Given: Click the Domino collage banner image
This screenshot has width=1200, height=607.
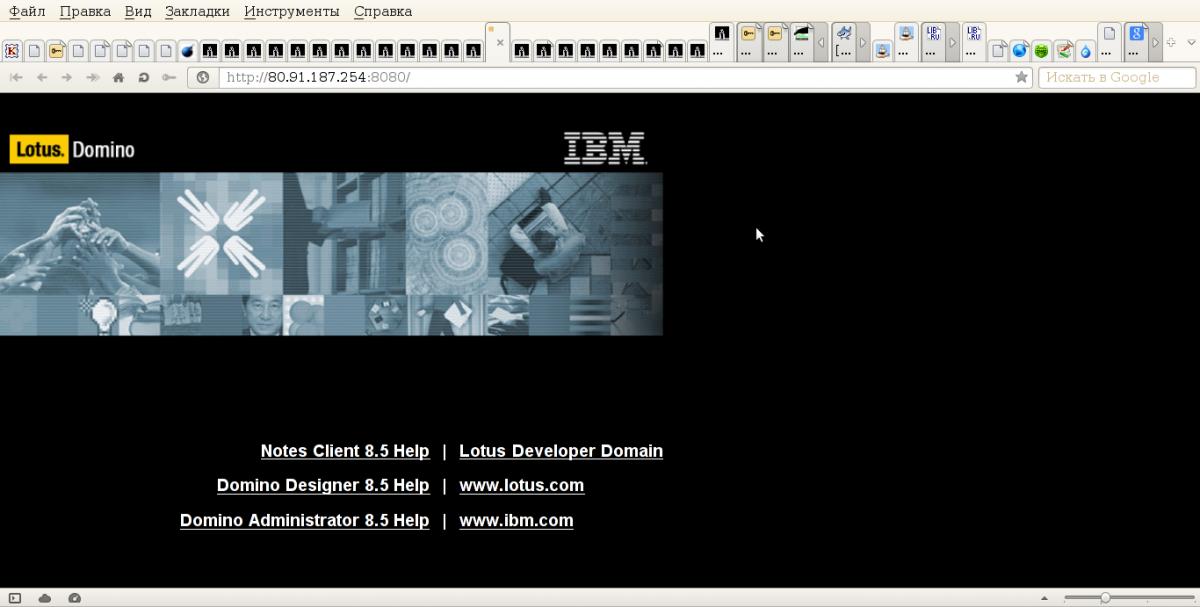Looking at the screenshot, I should [331, 254].
